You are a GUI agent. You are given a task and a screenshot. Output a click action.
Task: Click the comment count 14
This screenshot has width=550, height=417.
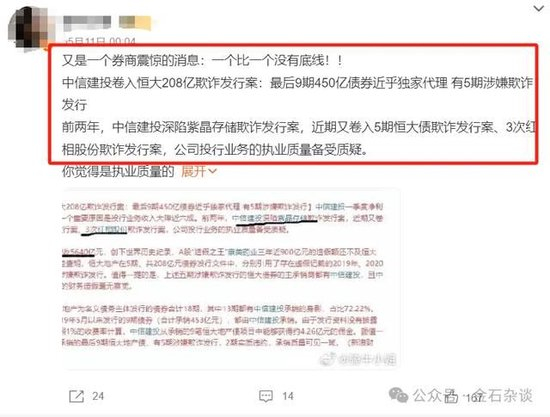pos(288,396)
